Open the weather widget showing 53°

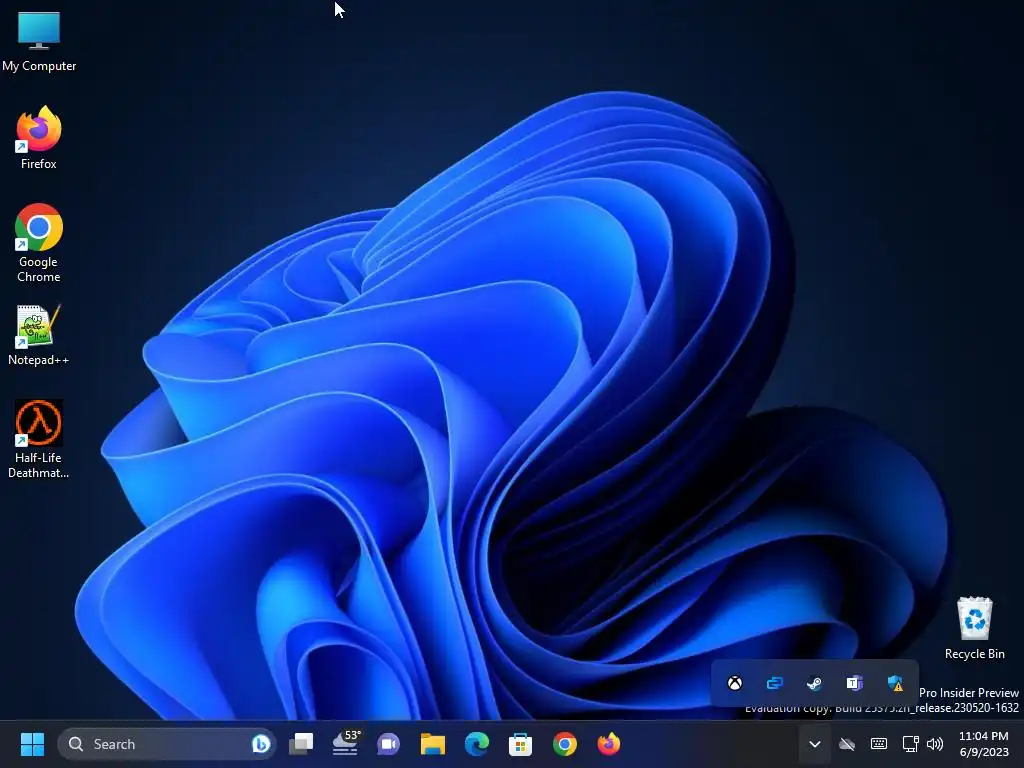coord(345,744)
